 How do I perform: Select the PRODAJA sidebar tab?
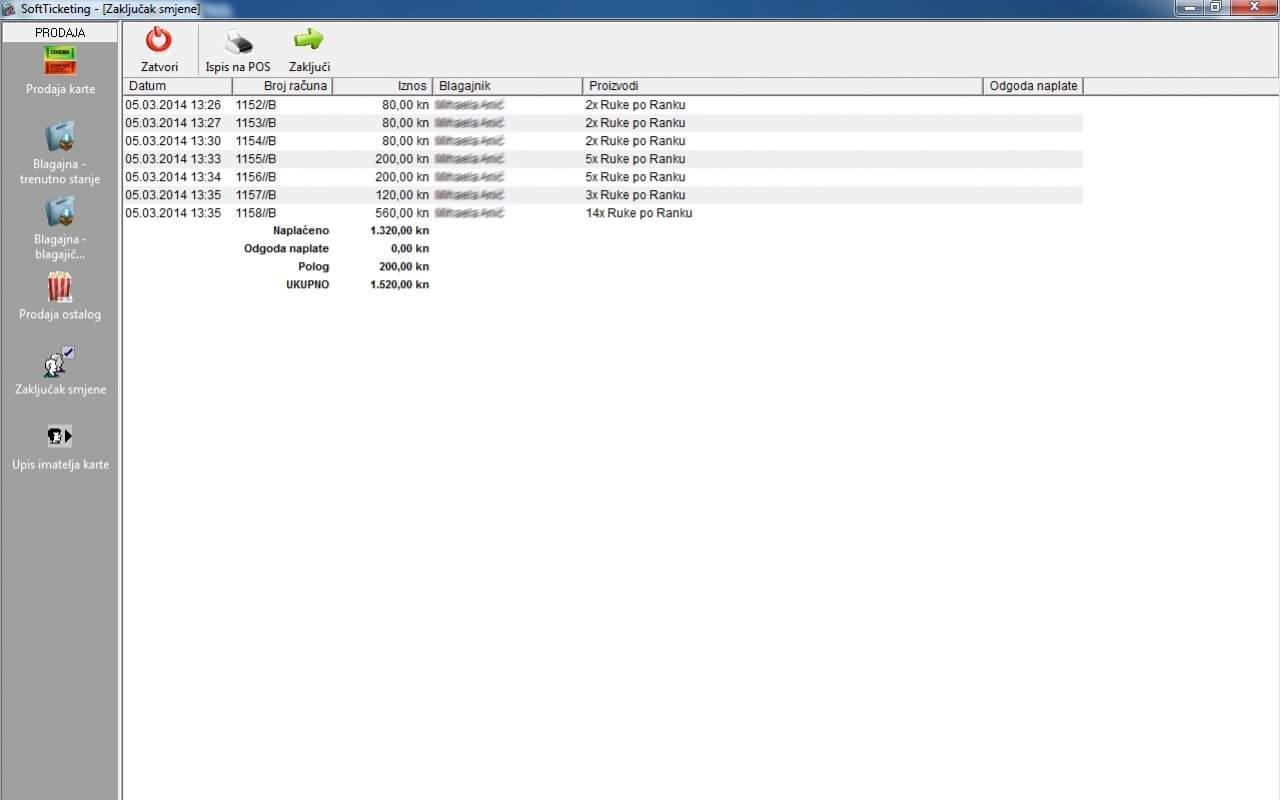[60, 32]
